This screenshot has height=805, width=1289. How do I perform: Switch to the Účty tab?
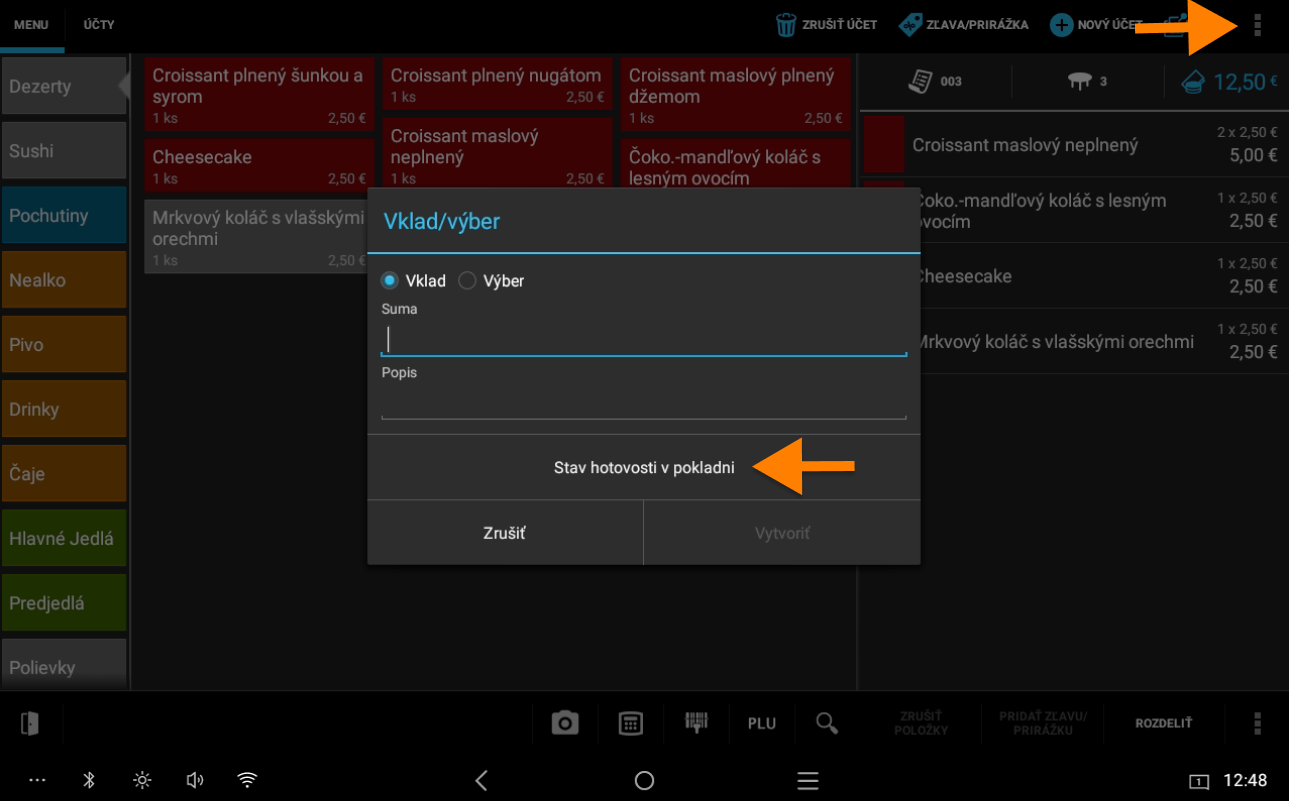point(98,25)
